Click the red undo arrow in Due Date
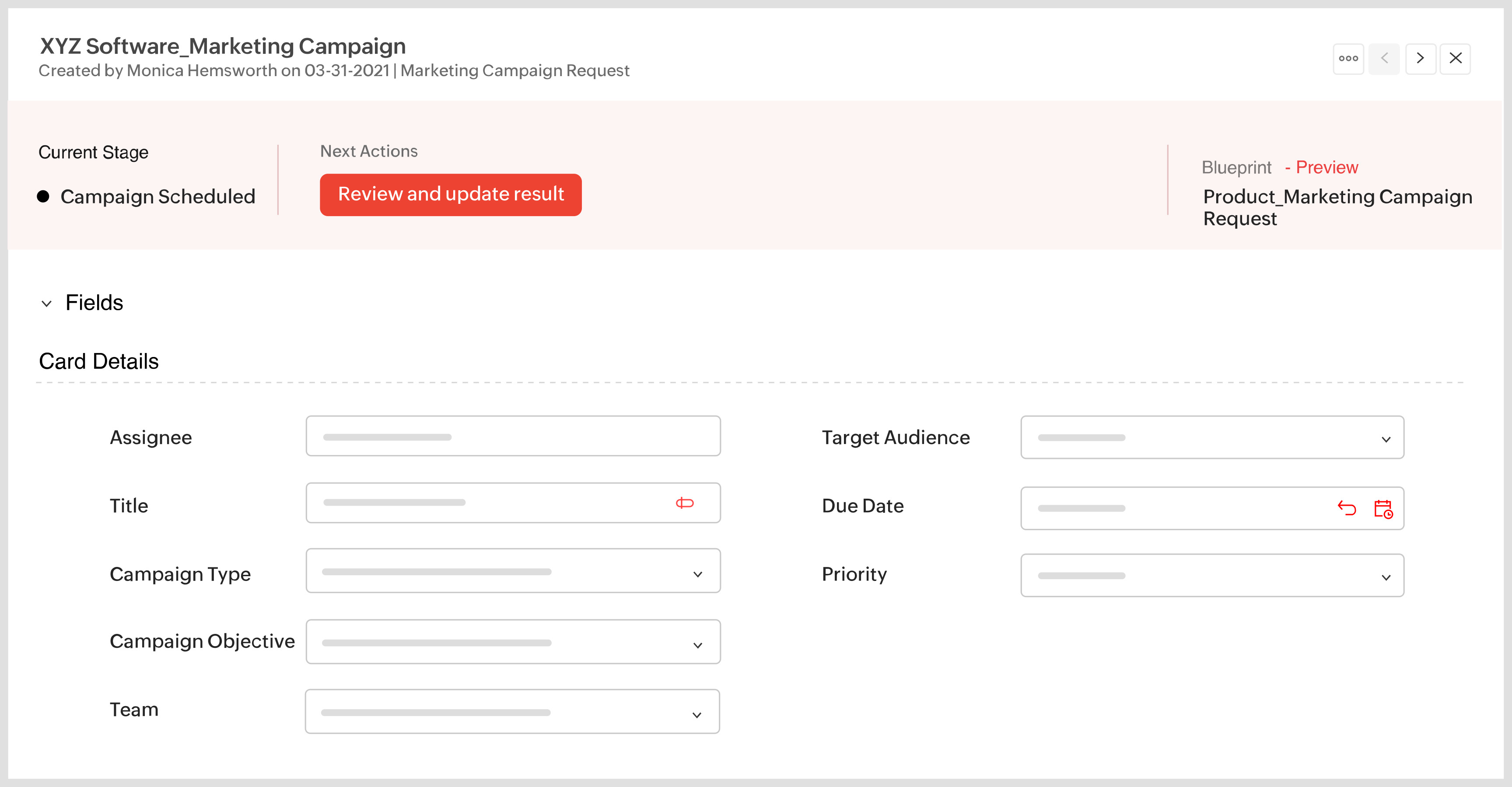Screen dimensions: 1512x787 pos(1347,508)
